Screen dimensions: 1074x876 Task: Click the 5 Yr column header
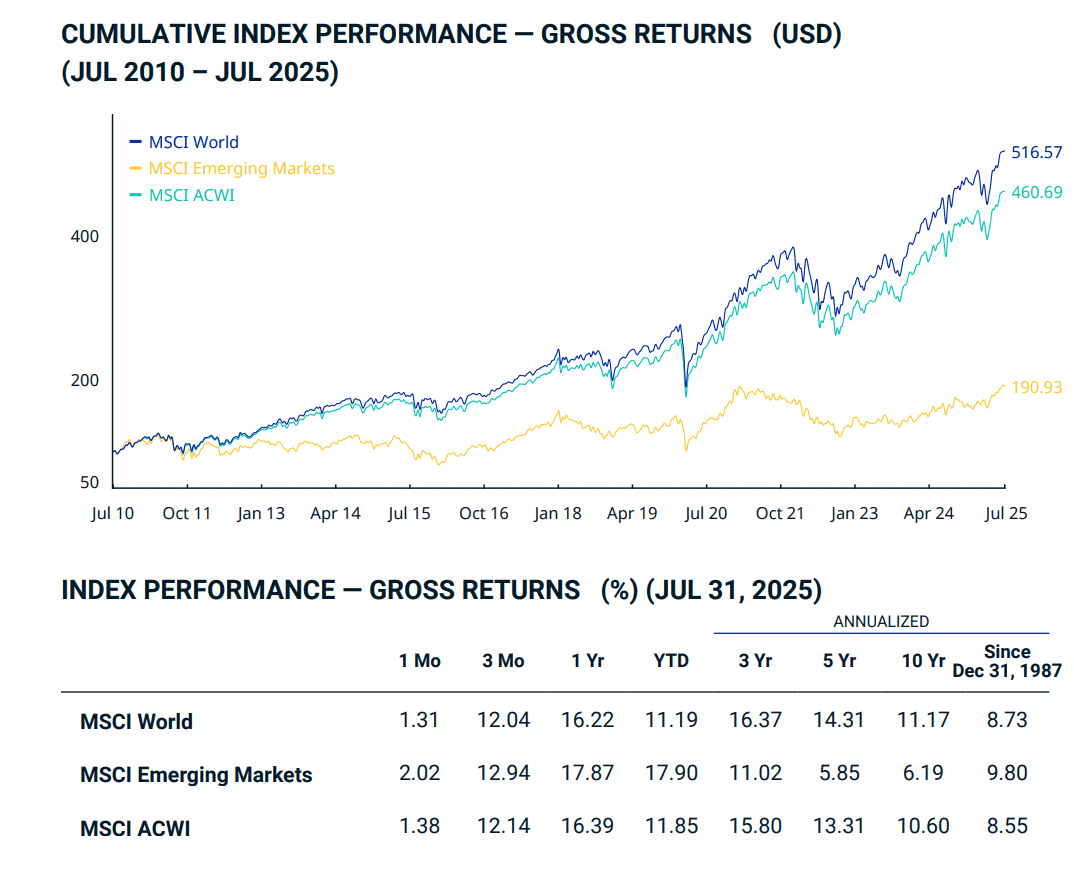tap(839, 661)
